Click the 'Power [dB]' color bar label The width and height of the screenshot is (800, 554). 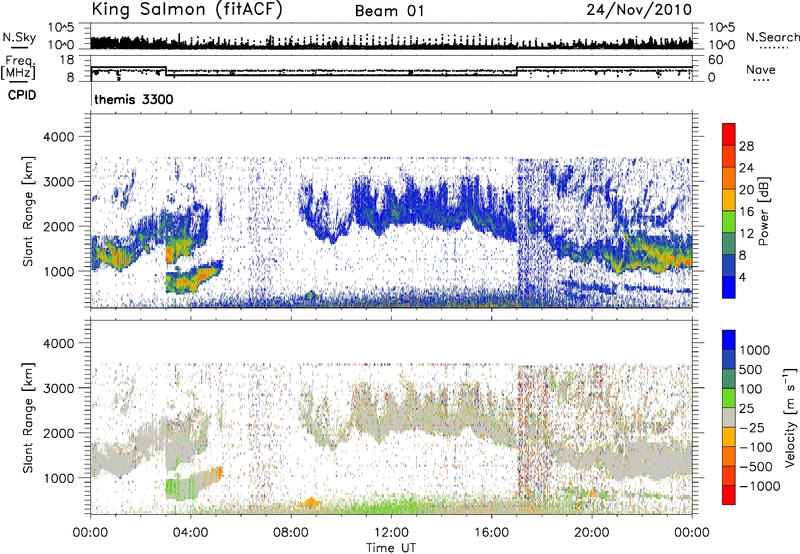(x=764, y=211)
